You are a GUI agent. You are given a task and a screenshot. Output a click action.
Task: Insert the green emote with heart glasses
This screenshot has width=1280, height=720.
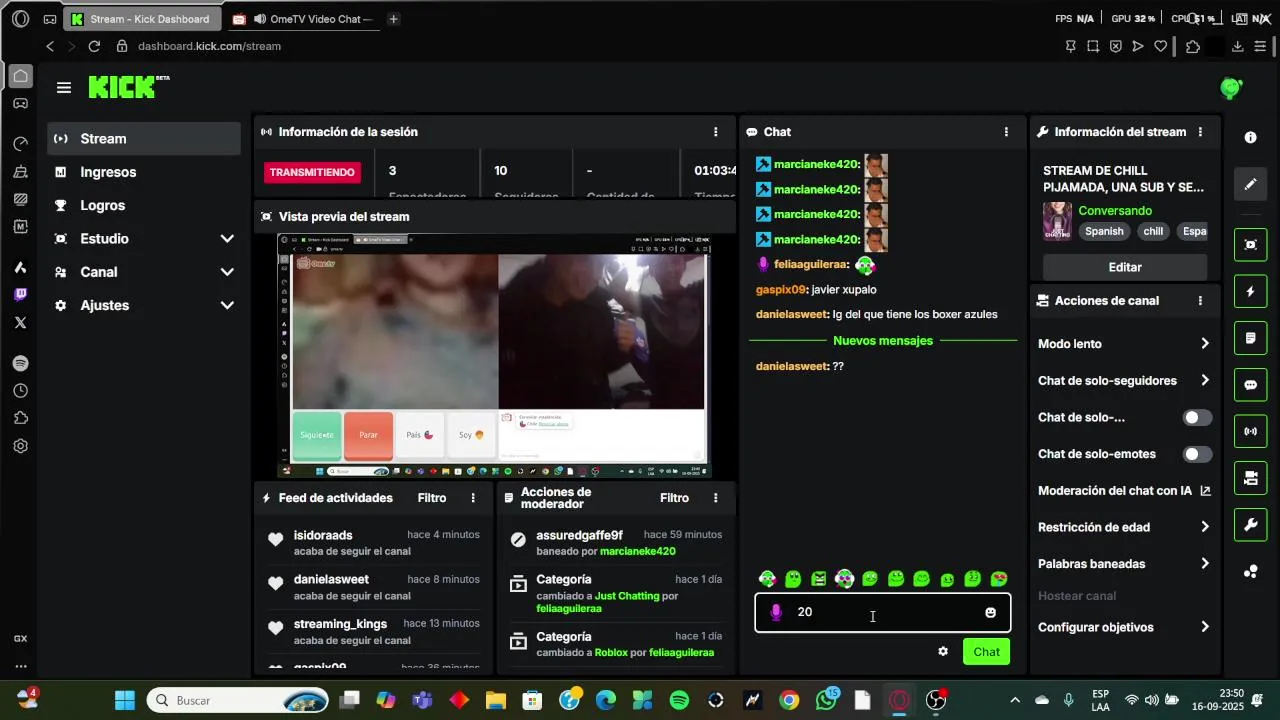click(998, 579)
